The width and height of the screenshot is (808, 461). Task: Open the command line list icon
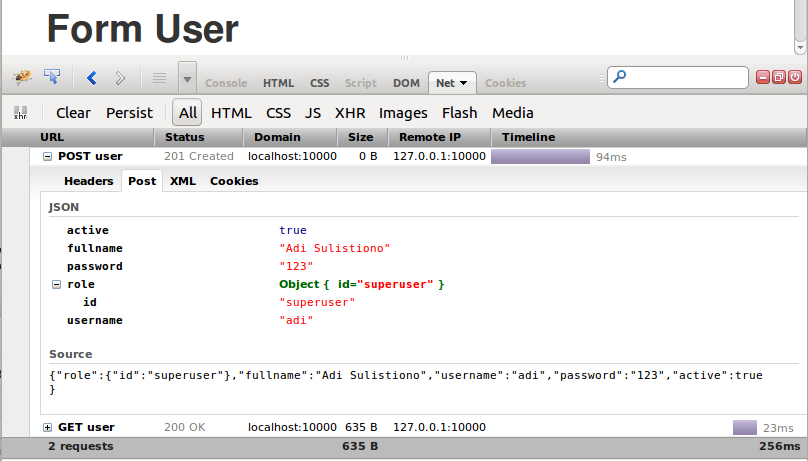pyautogui.click(x=158, y=77)
